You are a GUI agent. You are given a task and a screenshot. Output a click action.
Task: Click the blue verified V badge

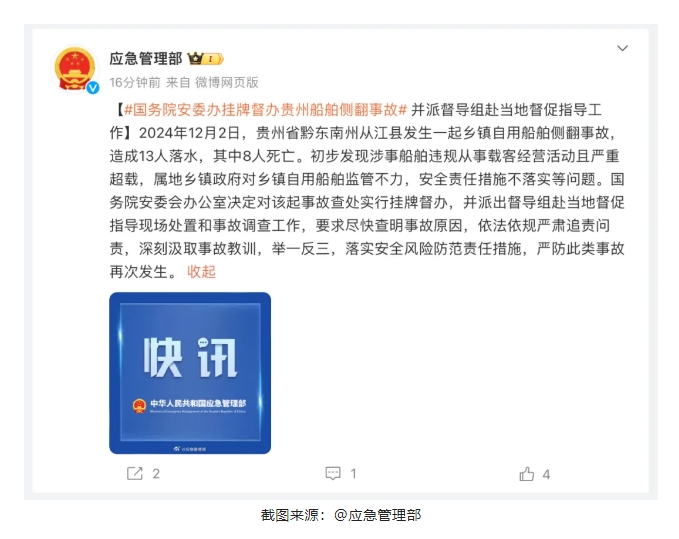tap(93, 88)
